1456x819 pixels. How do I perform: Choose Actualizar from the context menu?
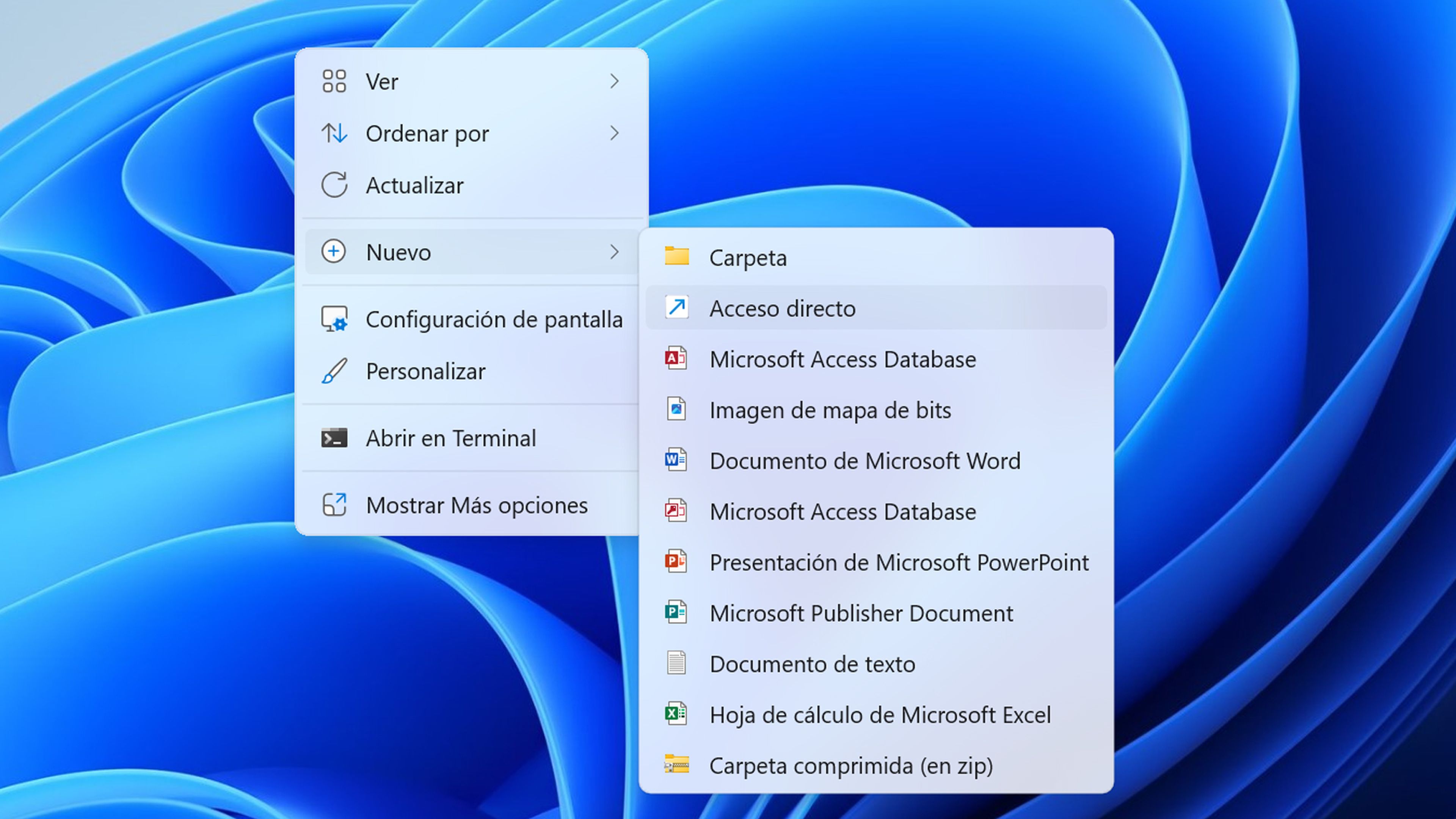(x=471, y=185)
